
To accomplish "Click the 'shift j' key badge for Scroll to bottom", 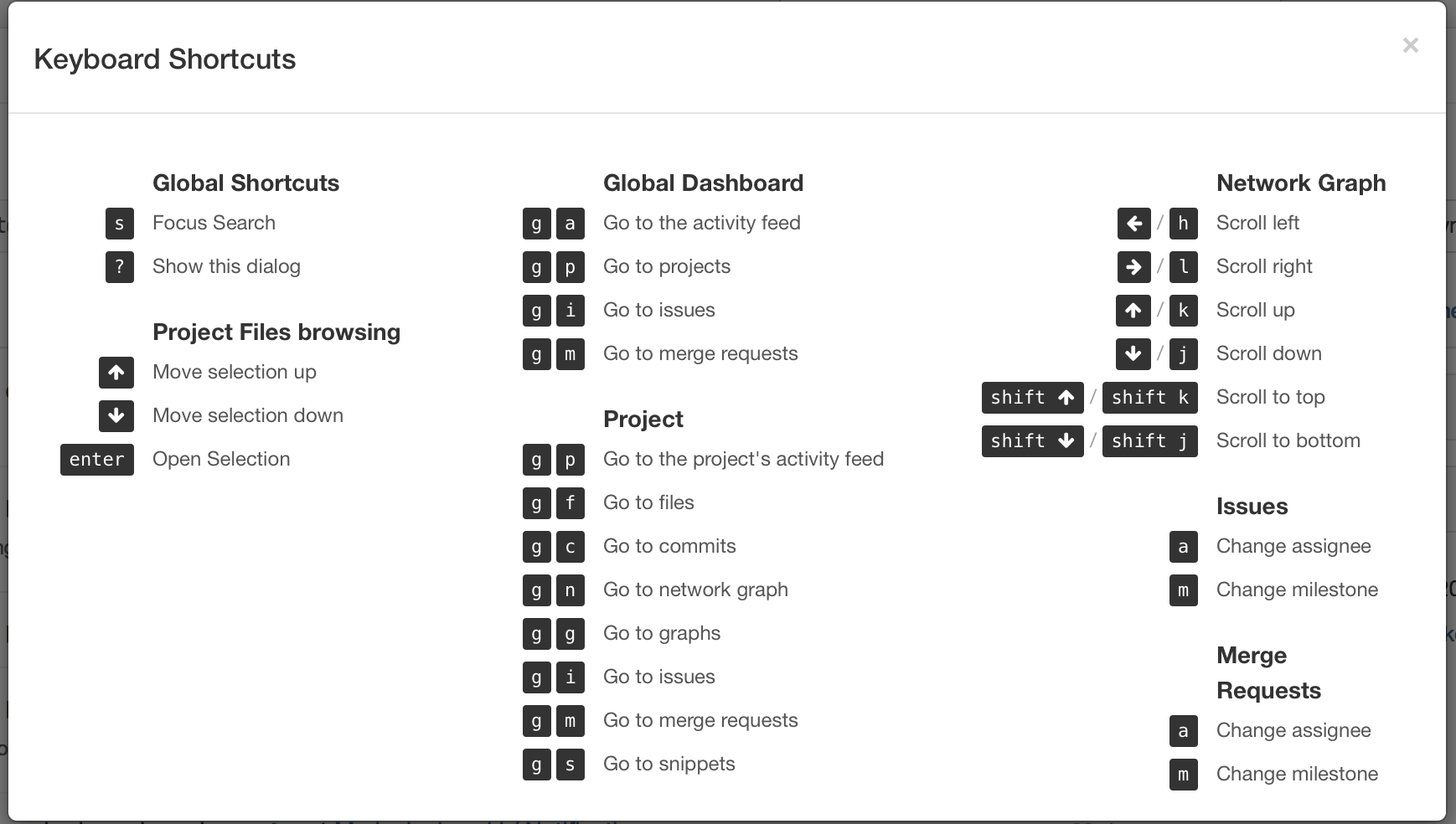I will [x=1149, y=441].
